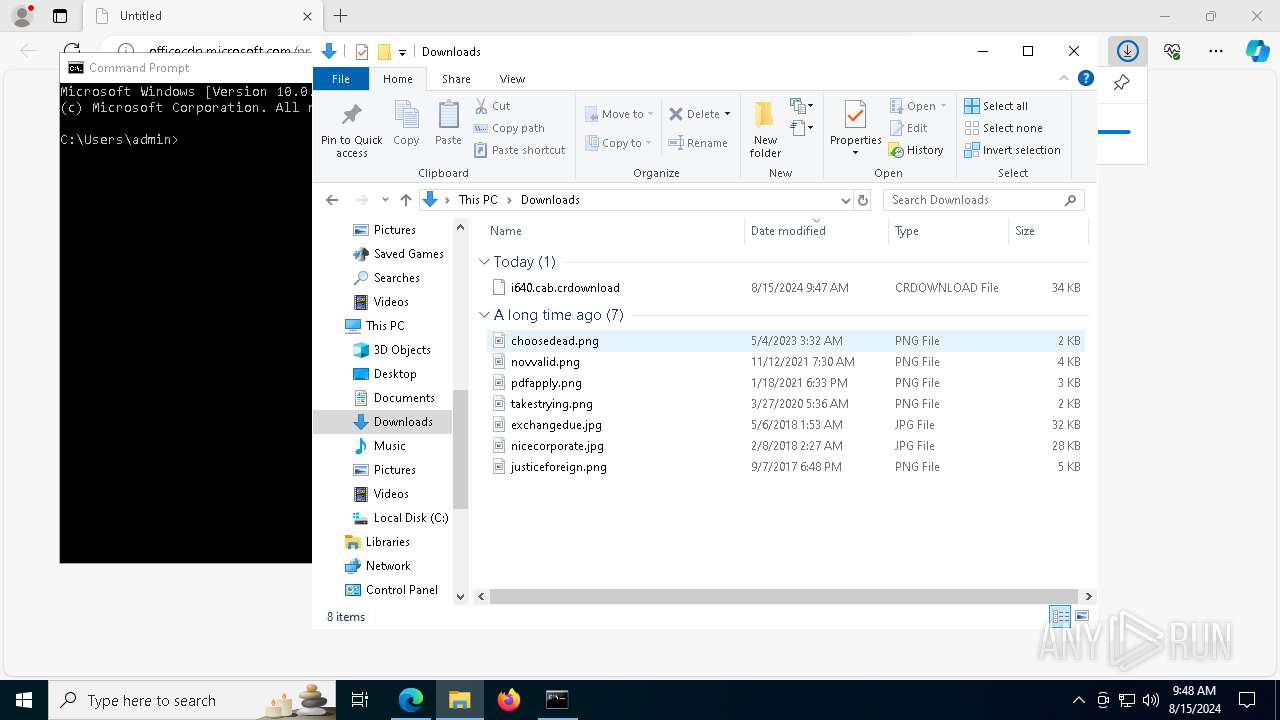Click Copy path command
The image size is (1280, 720).
(x=509, y=128)
